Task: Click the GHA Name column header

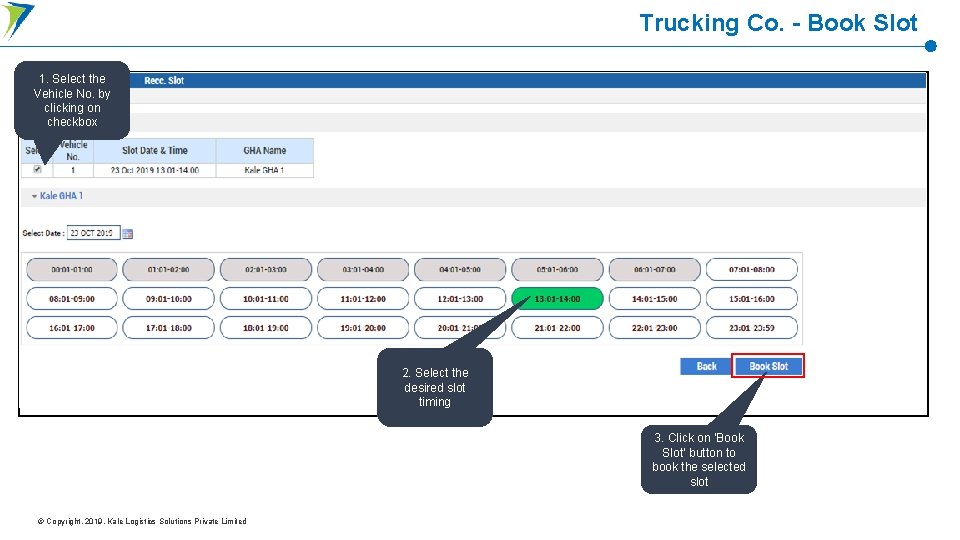Action: pos(264,151)
